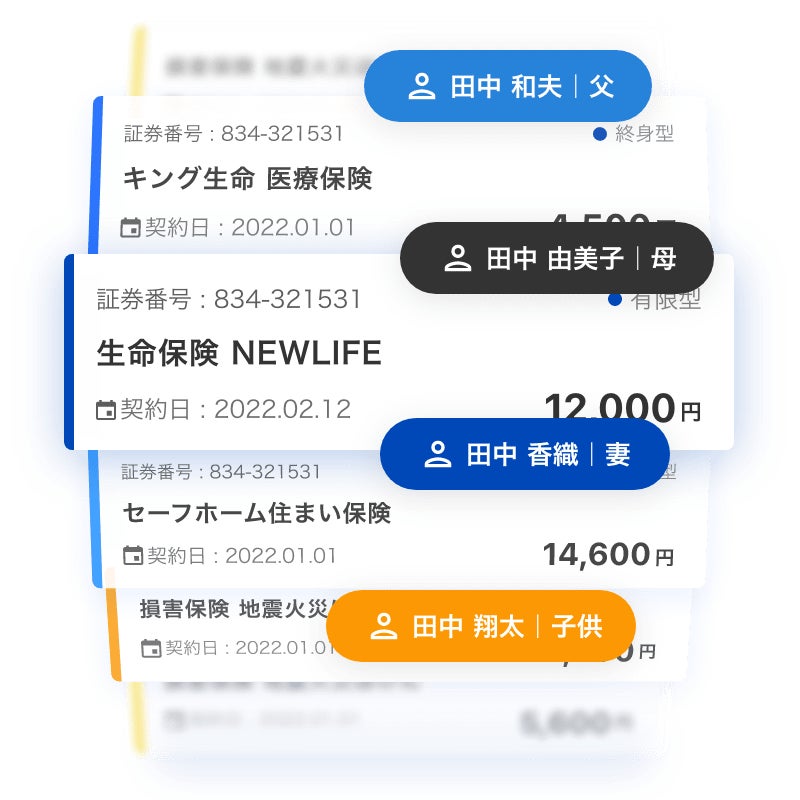Screen dimensions: 800x800
Task: Click person icon on 田中 和夫 badge
Action: coord(422,87)
